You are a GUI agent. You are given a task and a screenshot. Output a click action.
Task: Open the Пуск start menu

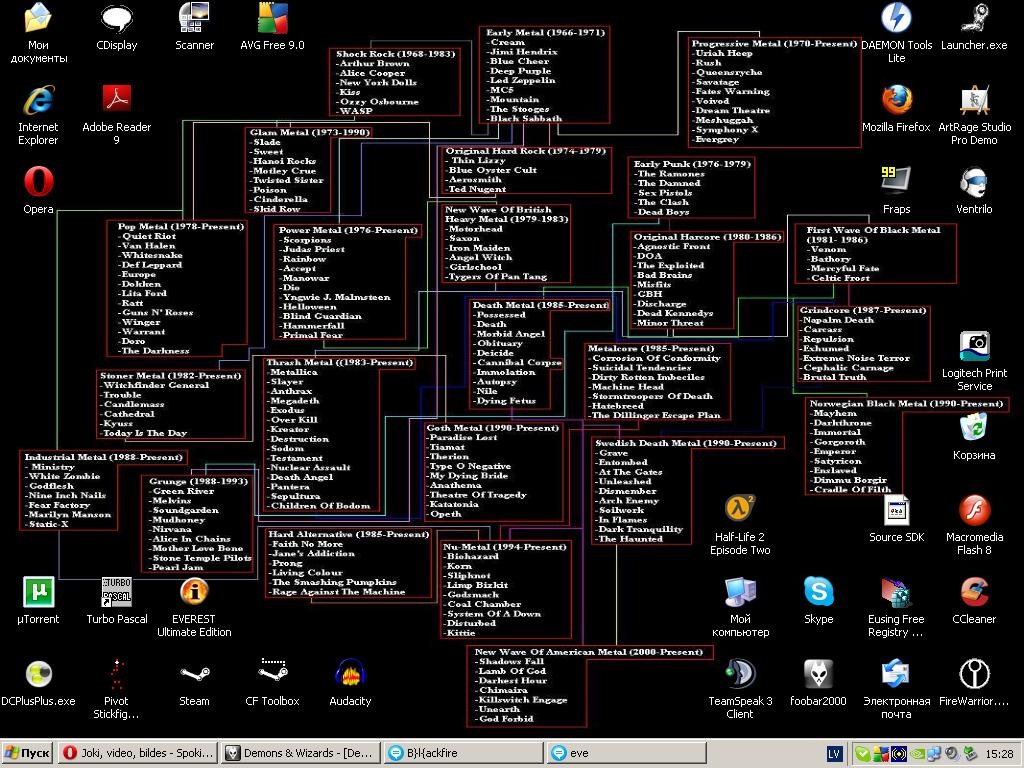27,753
